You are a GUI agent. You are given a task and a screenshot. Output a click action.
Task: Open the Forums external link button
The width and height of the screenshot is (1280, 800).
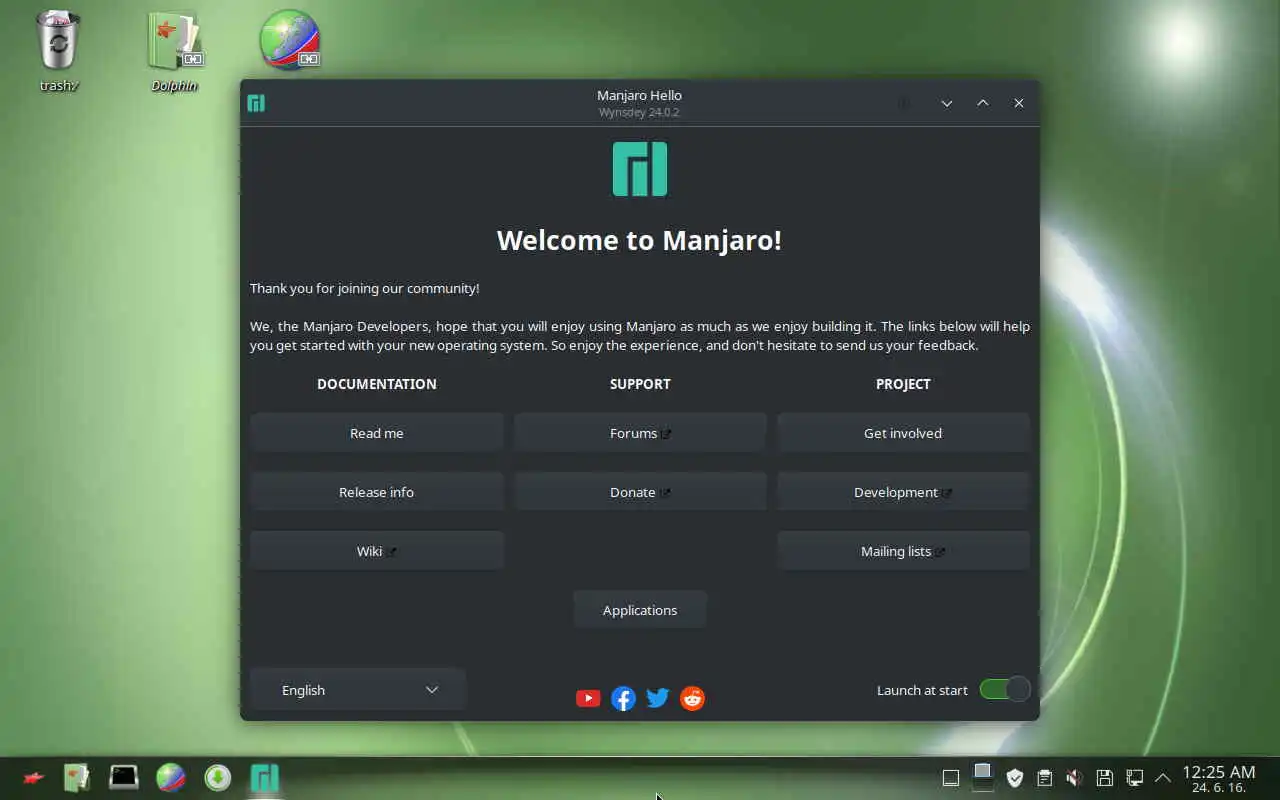click(640, 433)
